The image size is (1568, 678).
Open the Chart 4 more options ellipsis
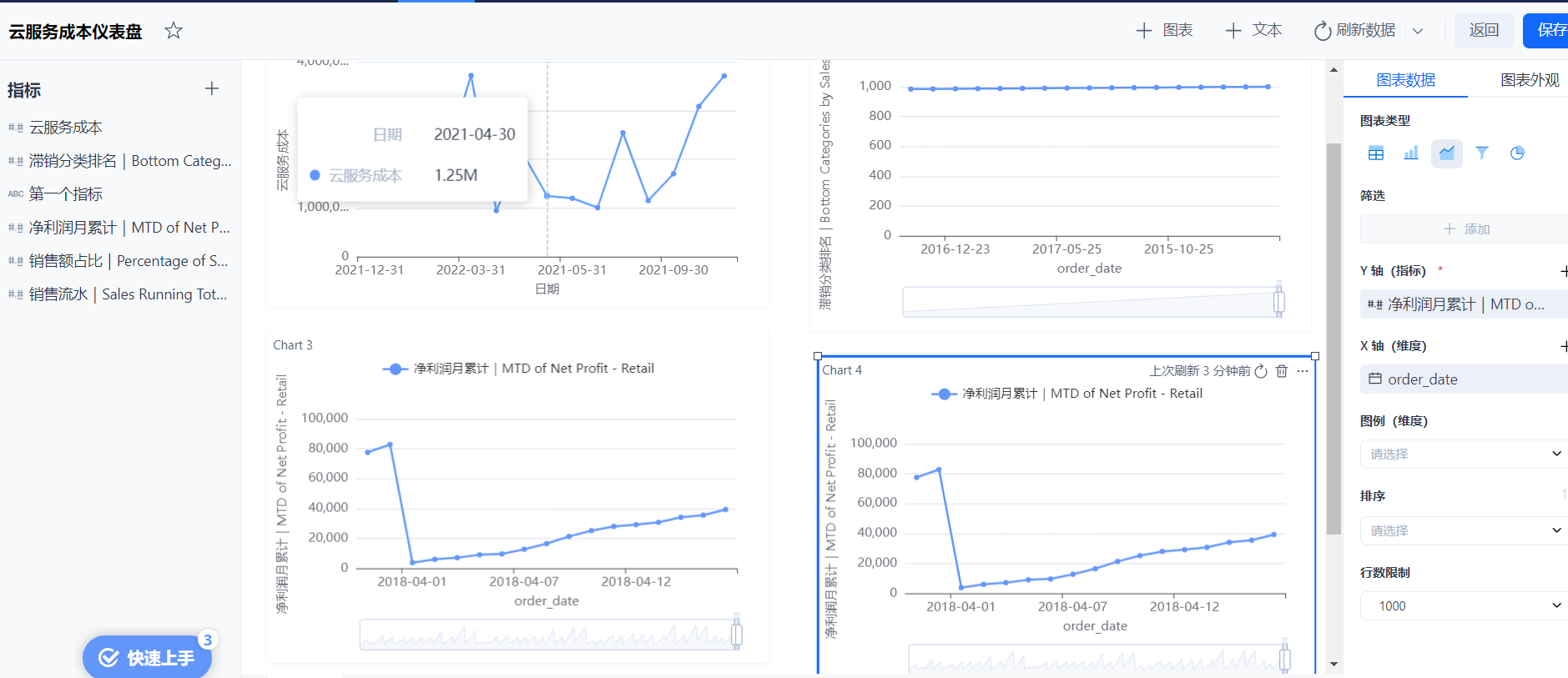[x=1303, y=371]
